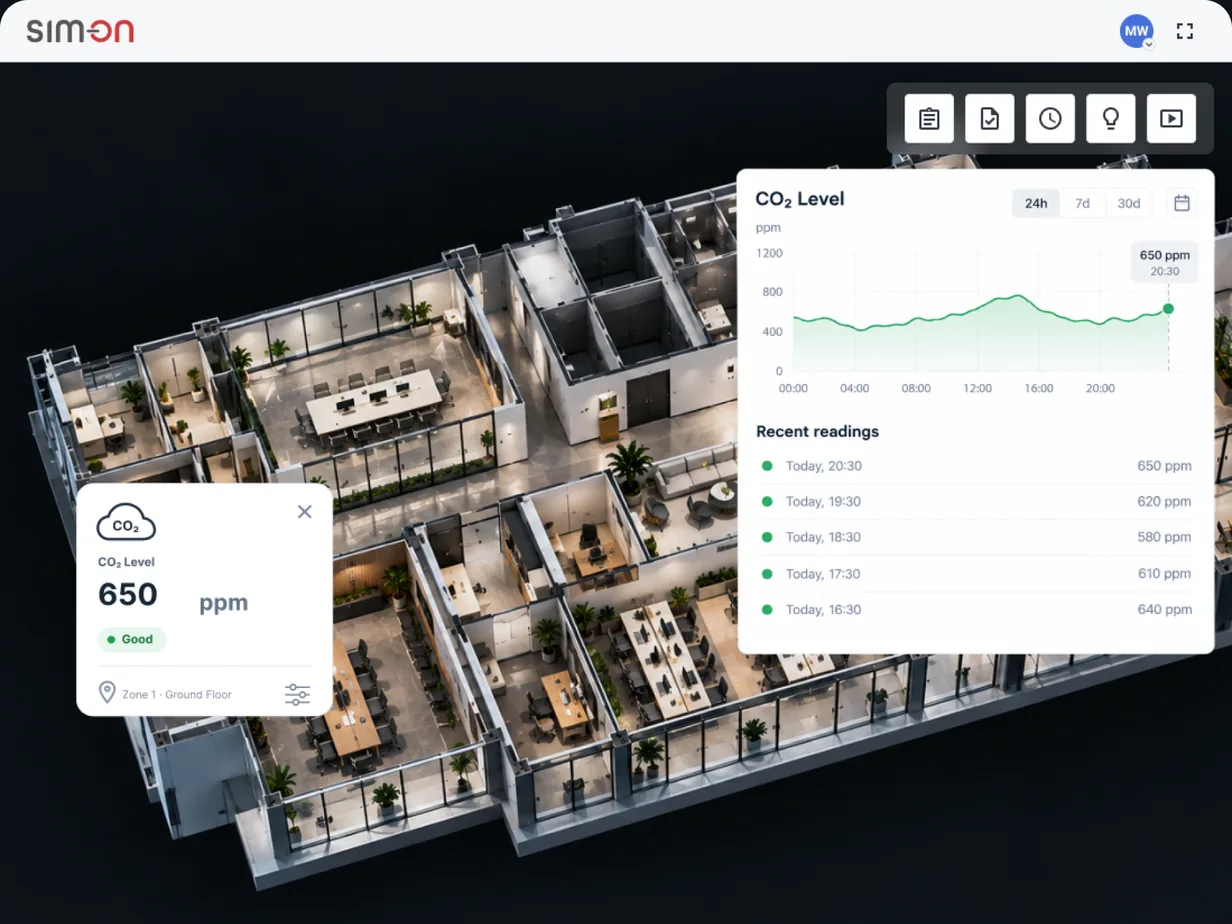Open the clock history toolbar icon
1232x924 pixels.
pos(1050,119)
